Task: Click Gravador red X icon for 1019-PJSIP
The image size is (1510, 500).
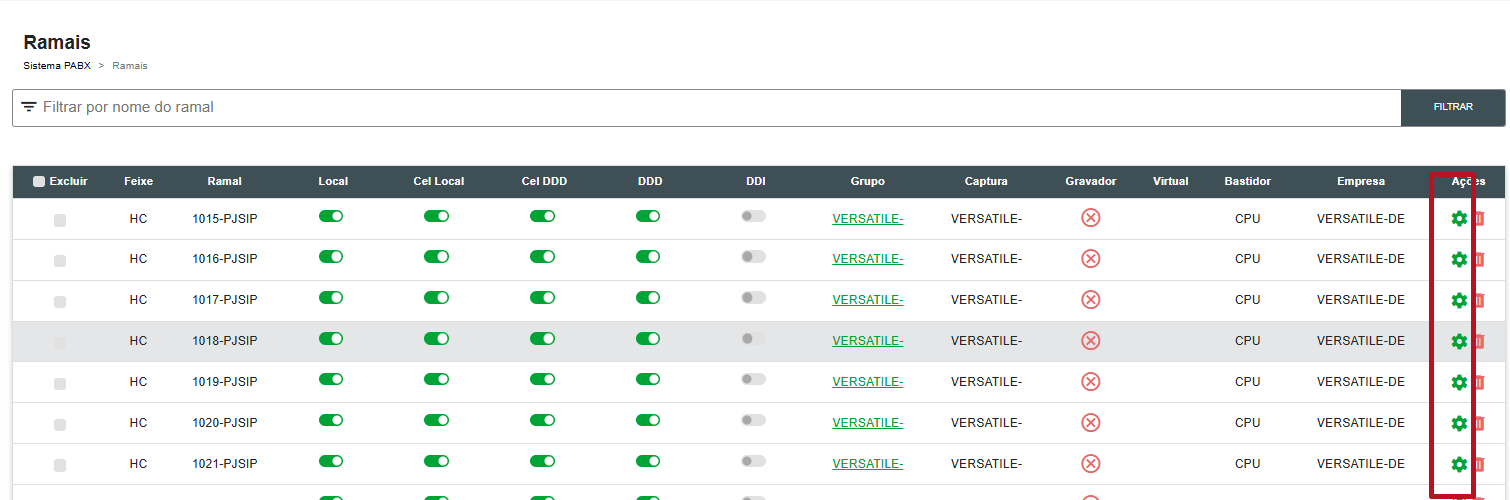Action: tap(1091, 381)
